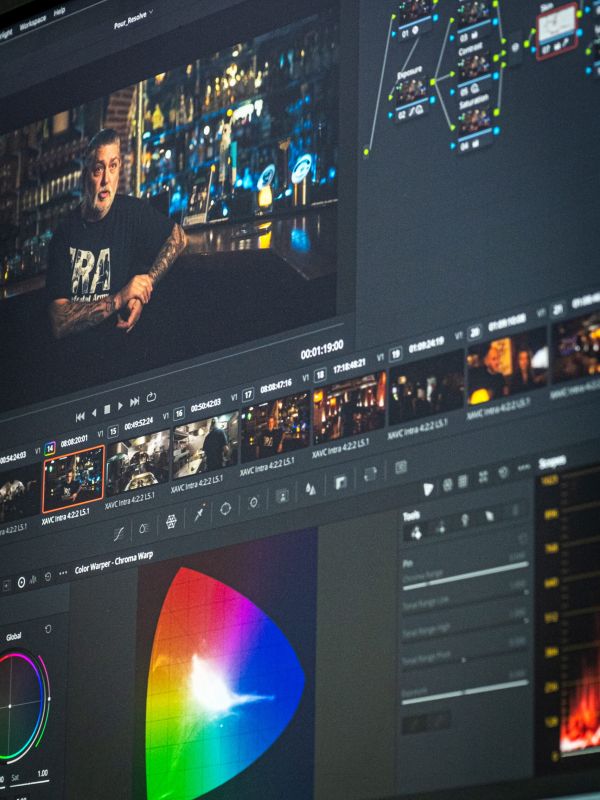Image resolution: width=600 pixels, height=800 pixels.
Task: Select clip 15 kitchen thumbnail
Action: point(138,463)
